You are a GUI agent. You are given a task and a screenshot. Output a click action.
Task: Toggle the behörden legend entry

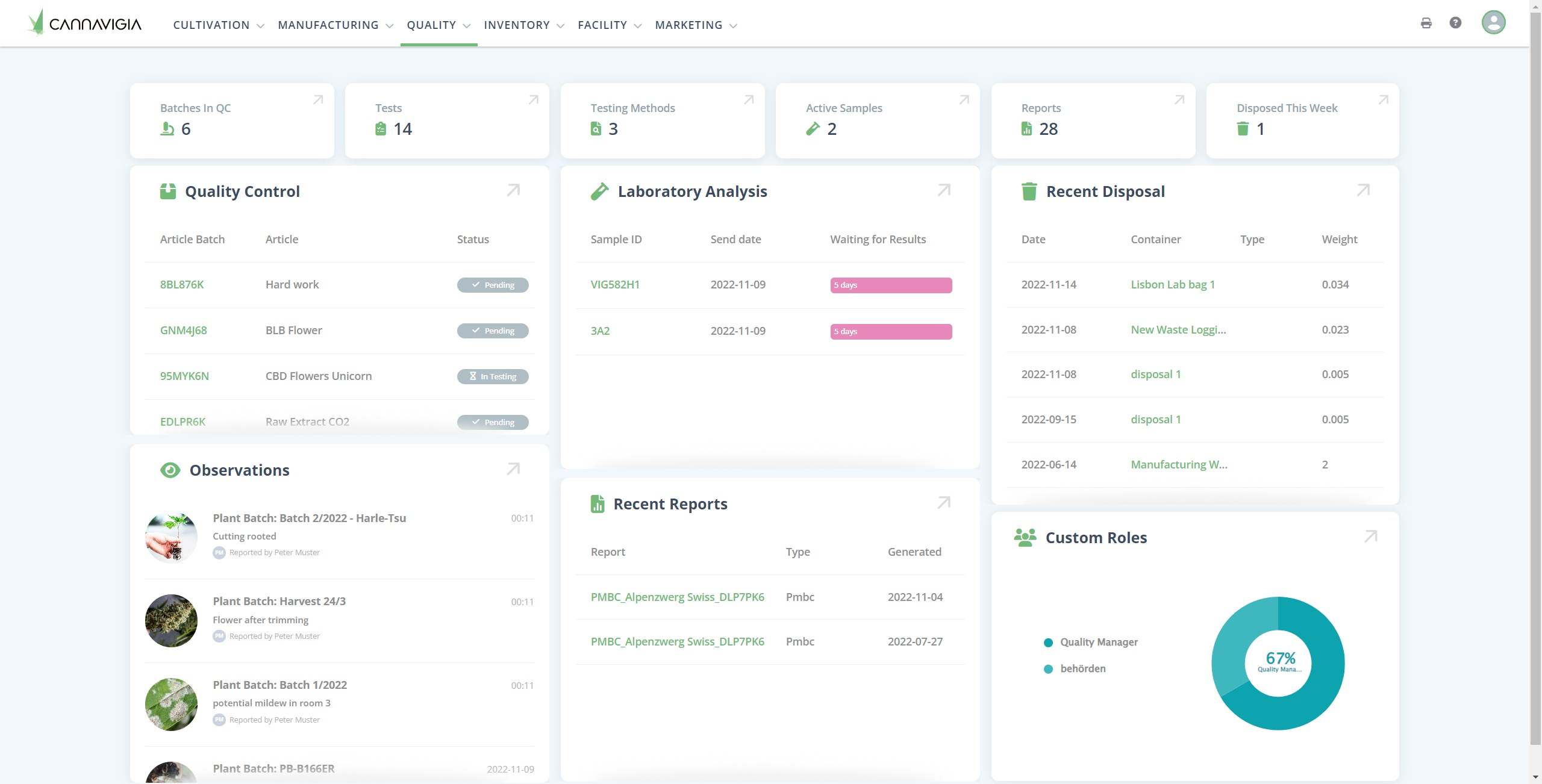pos(1082,668)
